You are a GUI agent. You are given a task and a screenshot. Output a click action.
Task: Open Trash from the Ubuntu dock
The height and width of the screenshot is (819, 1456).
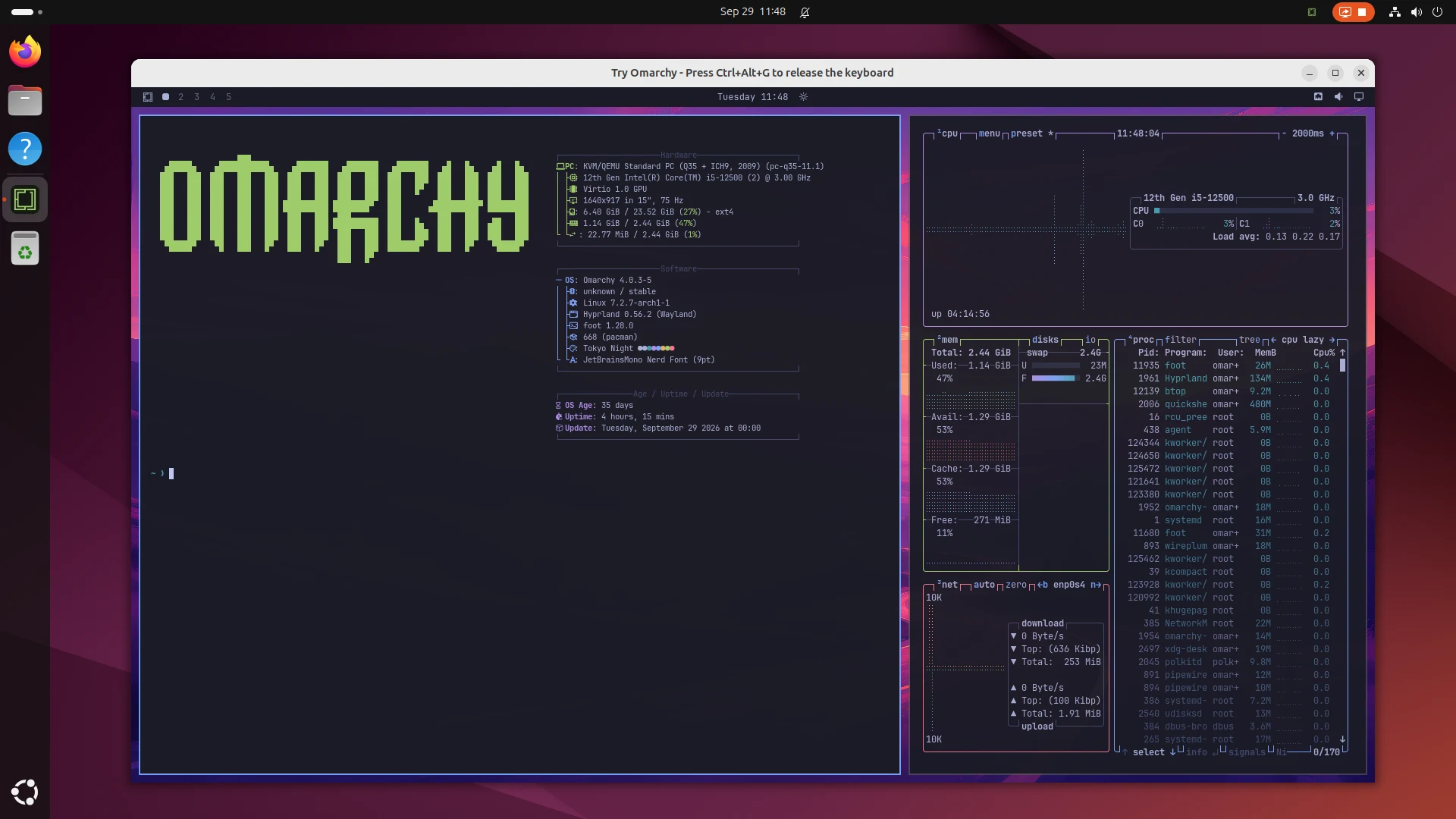25,248
